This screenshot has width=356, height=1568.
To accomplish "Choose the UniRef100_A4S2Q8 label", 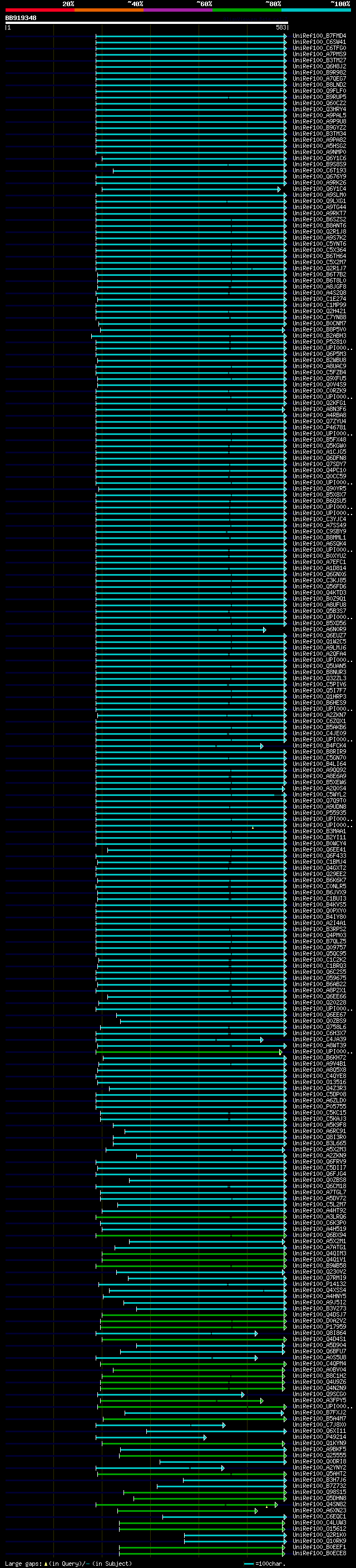I will pyautogui.click(x=319, y=293).
